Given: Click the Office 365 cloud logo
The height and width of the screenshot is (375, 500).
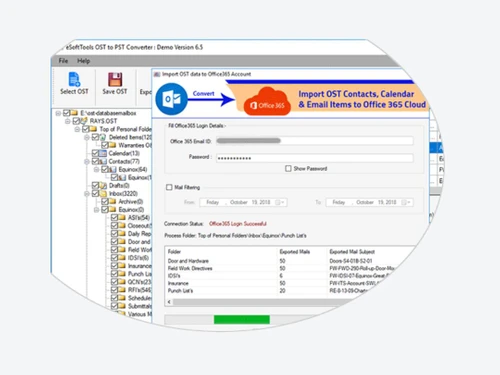Looking at the screenshot, I should 267,101.
